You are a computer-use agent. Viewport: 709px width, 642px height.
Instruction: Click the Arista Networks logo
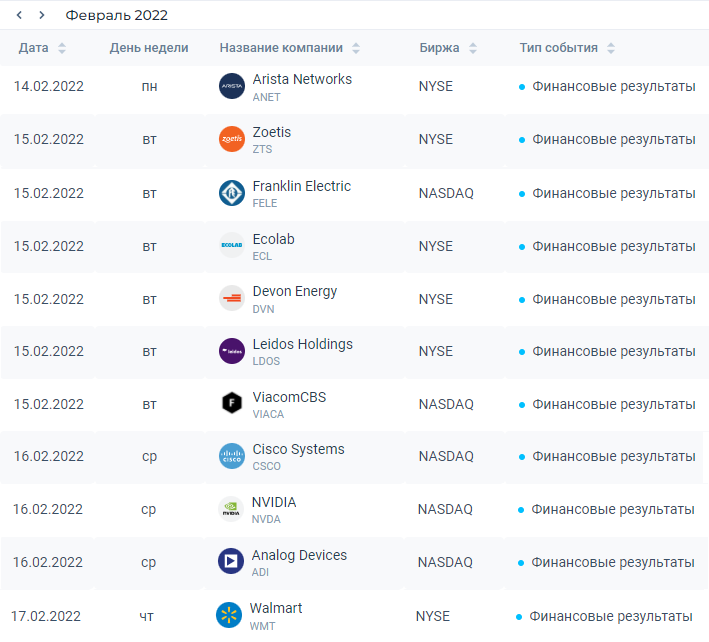click(232, 86)
